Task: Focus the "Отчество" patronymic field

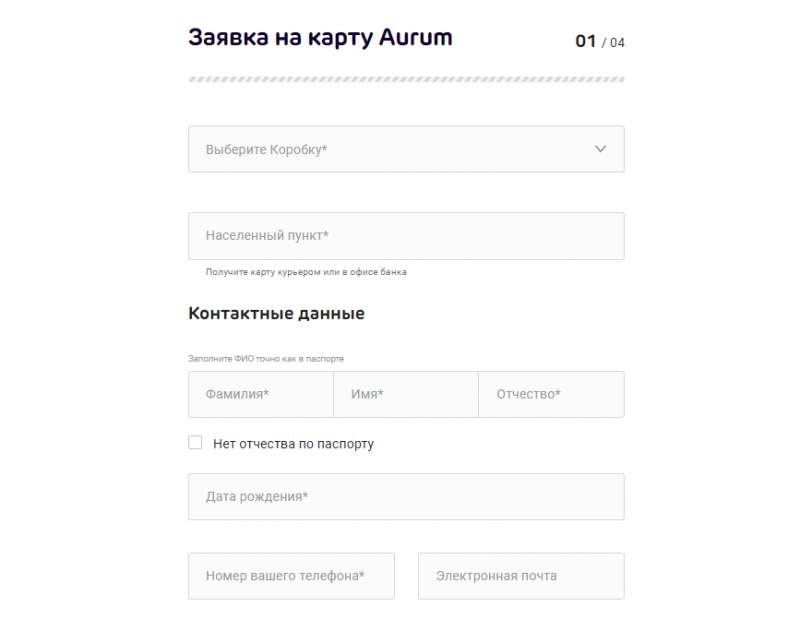Action: tap(551, 394)
